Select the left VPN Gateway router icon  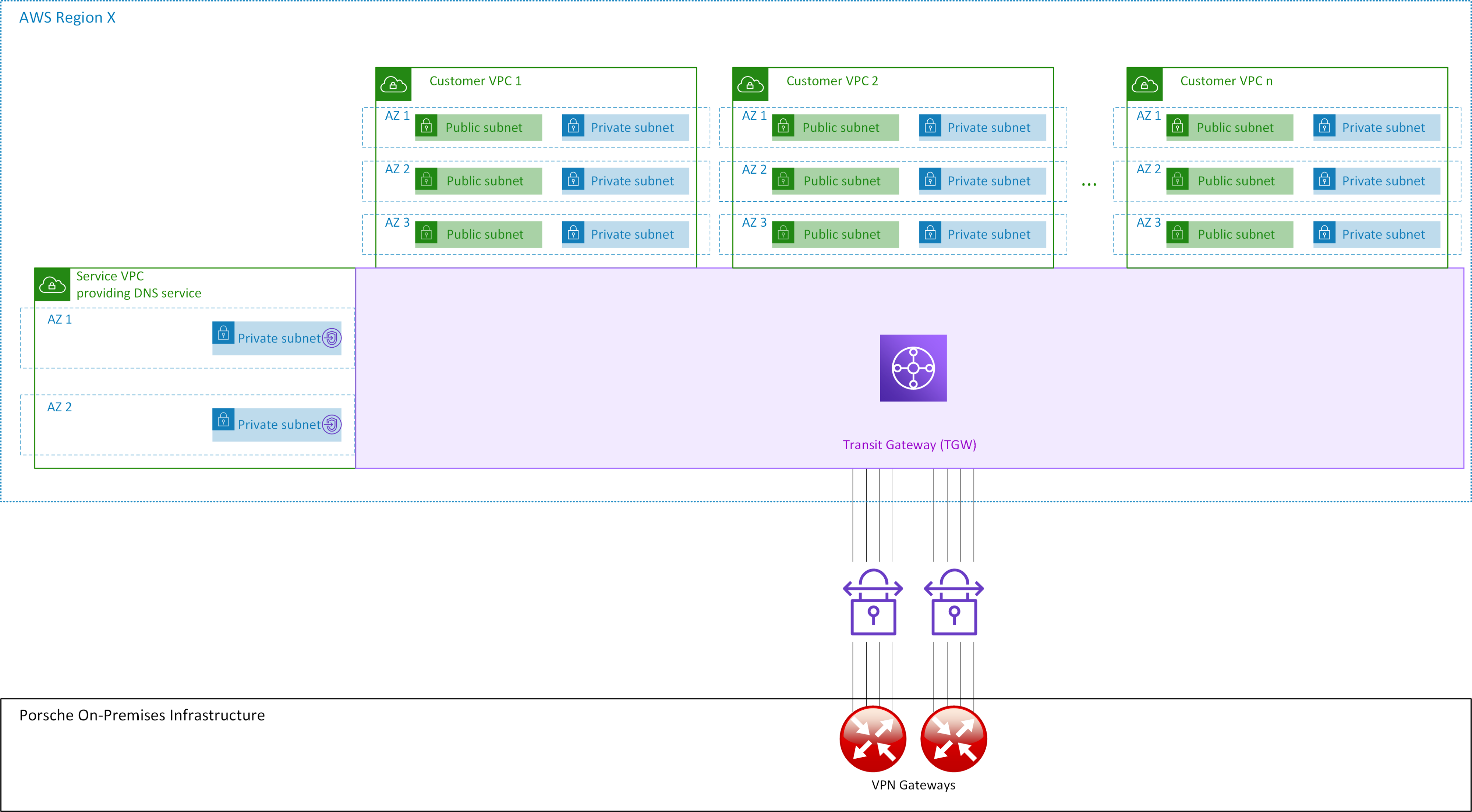(873, 739)
